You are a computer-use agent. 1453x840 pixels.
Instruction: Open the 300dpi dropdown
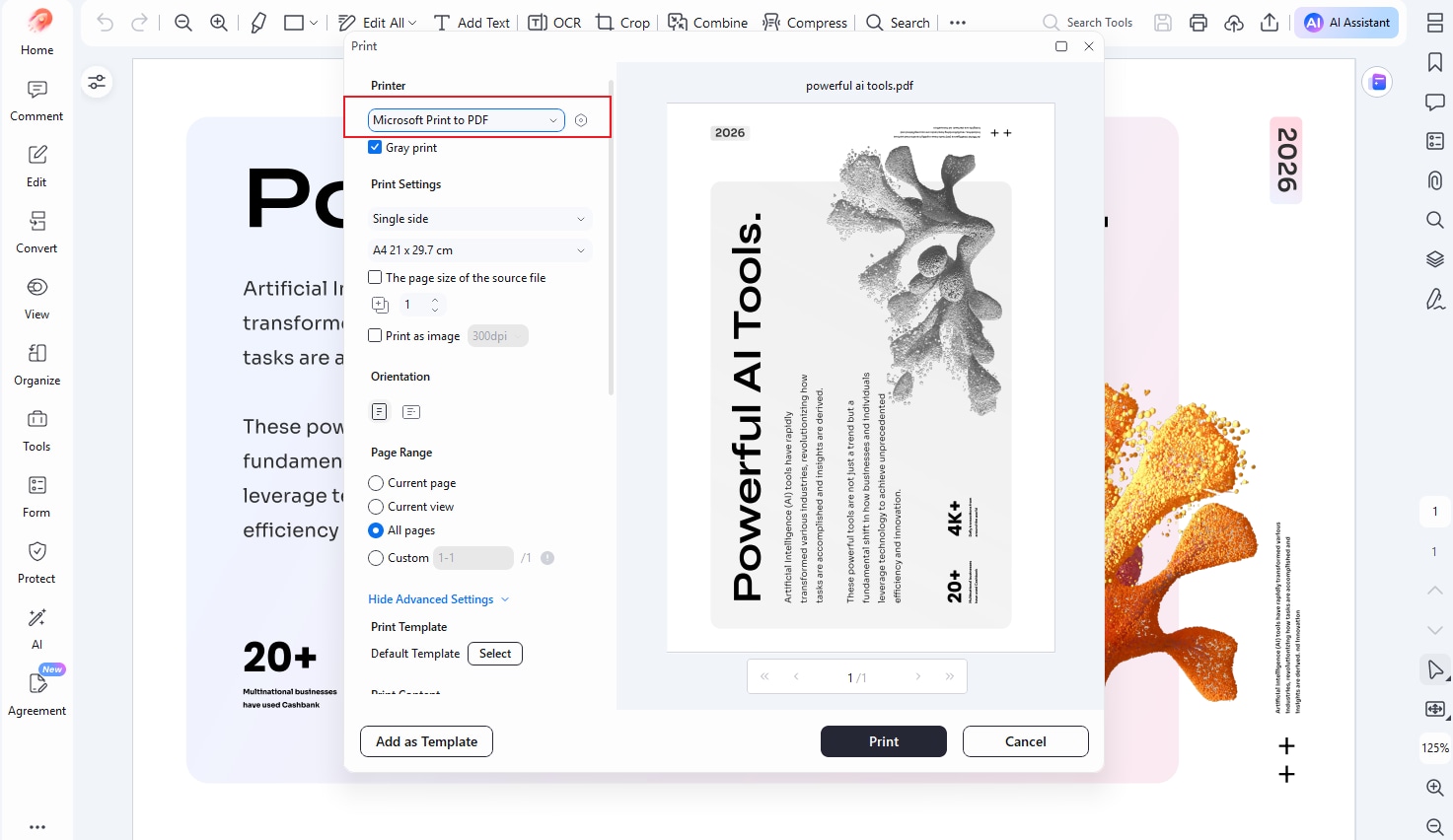tap(498, 336)
